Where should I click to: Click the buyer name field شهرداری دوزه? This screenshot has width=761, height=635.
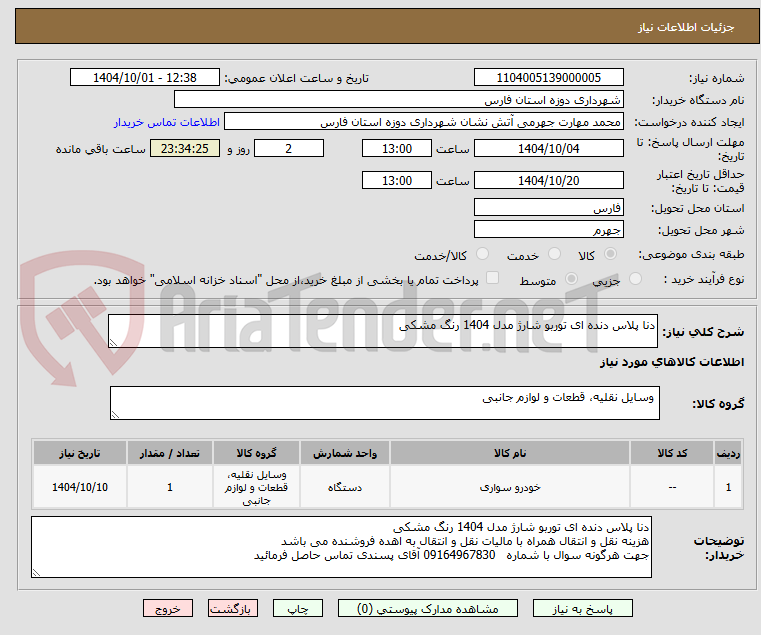point(398,100)
